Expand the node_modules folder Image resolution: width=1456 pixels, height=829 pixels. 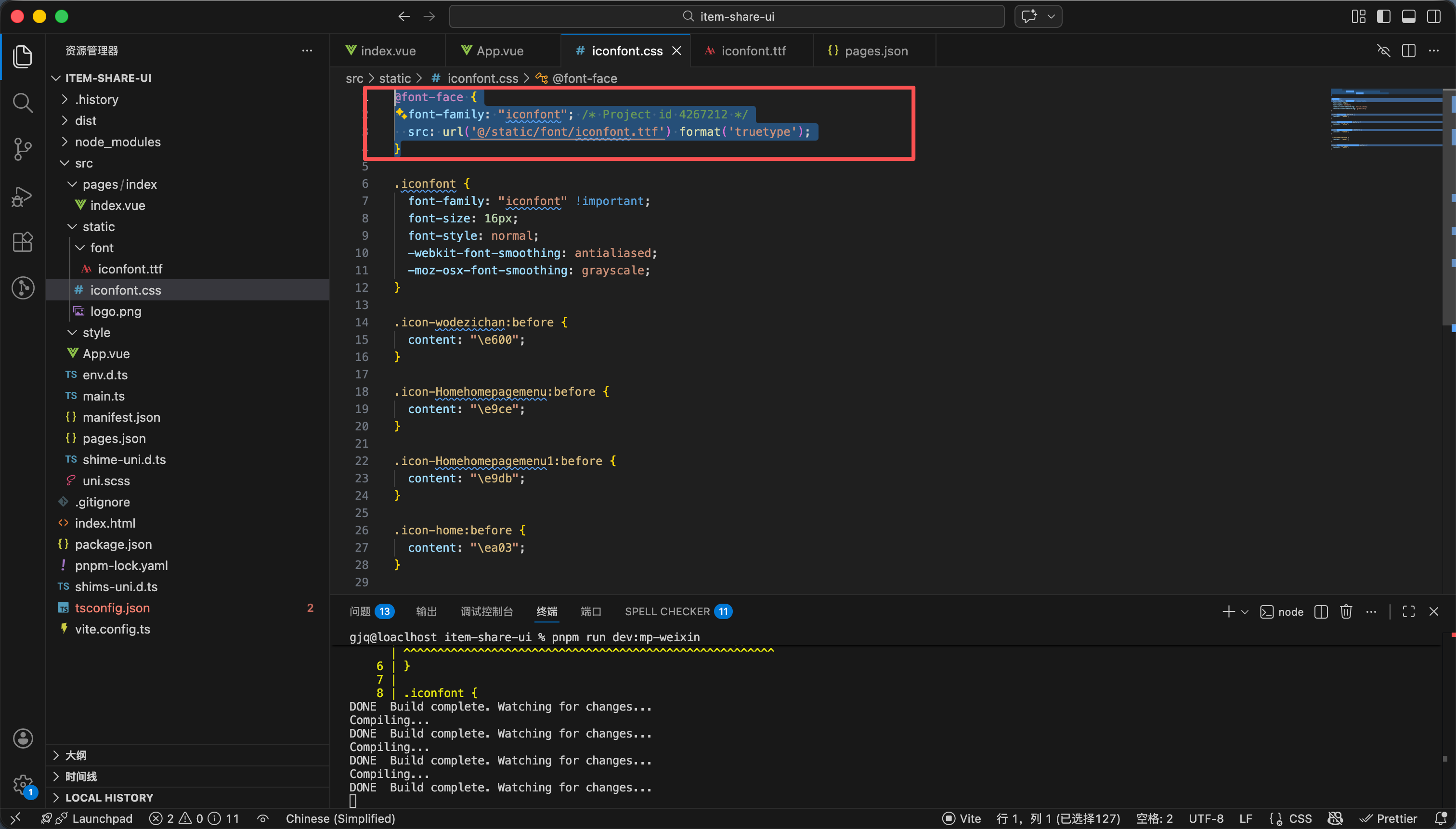pyautogui.click(x=117, y=142)
